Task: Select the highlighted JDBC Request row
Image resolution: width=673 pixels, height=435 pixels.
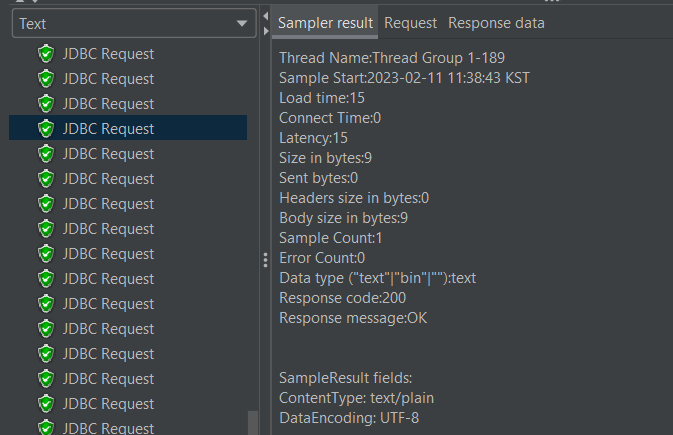Action: 128,128
